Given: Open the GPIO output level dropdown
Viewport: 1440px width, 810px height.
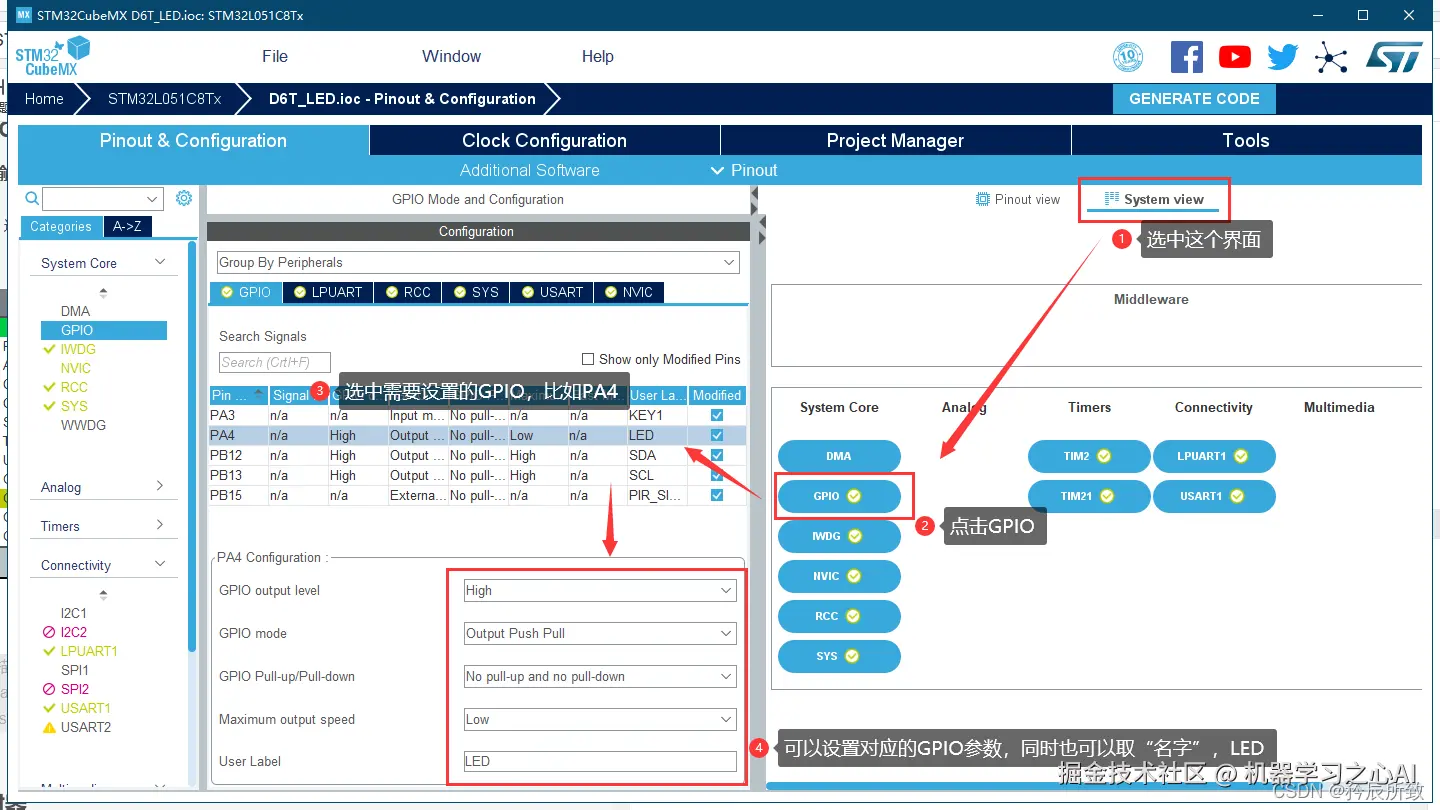Looking at the screenshot, I should point(600,591).
